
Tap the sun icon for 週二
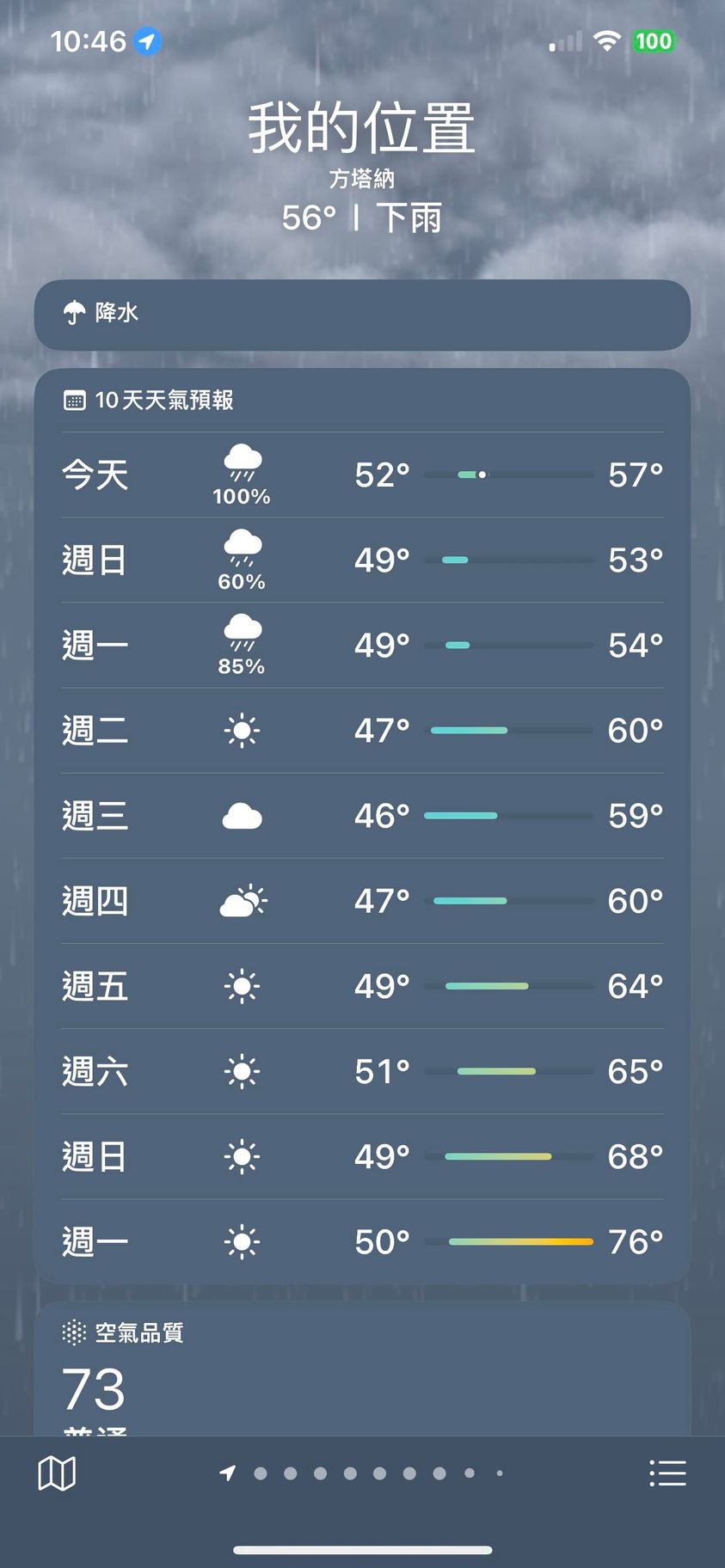pyautogui.click(x=242, y=731)
